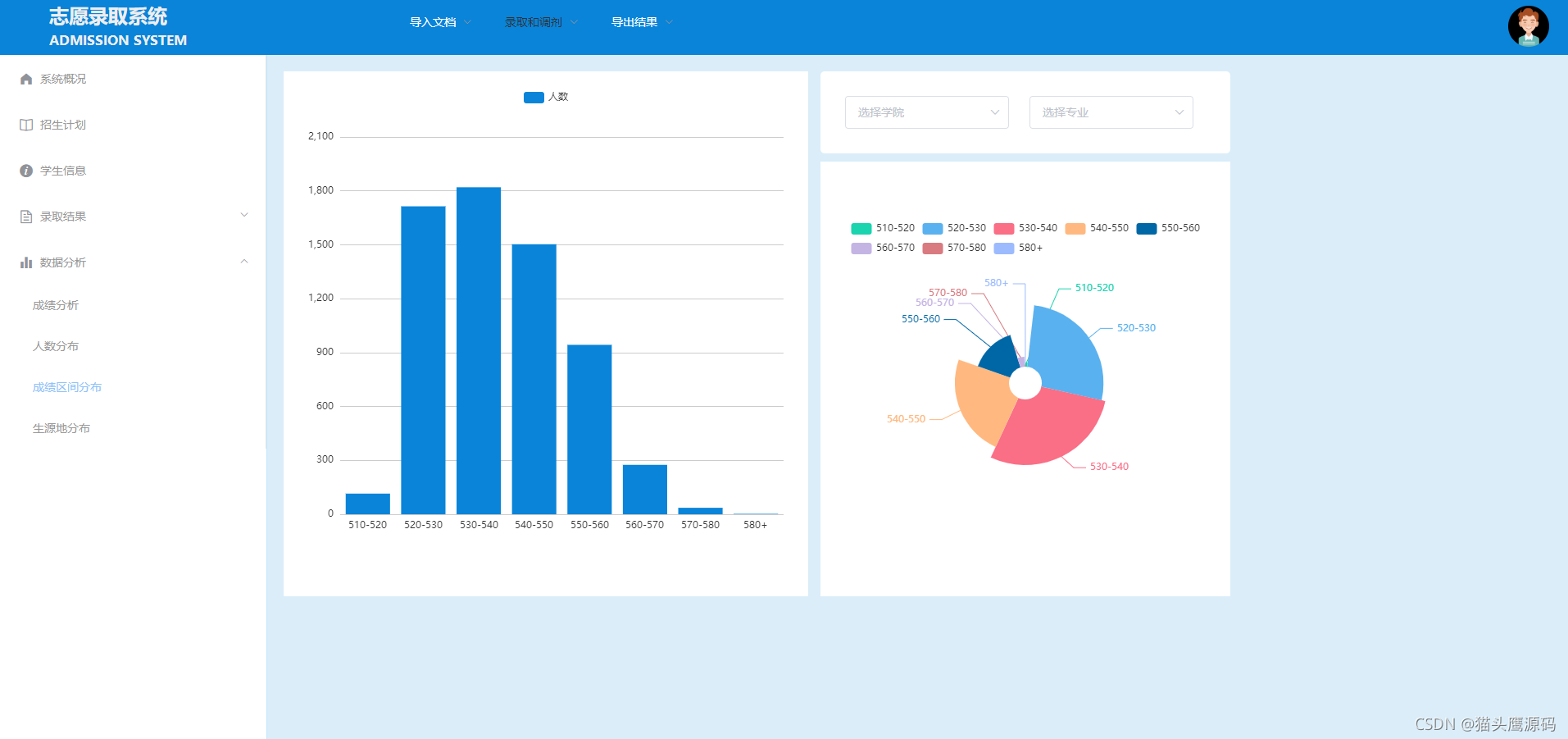Screen dimensions: 1568x739
Task: Toggle the 580+ pie legend item
Action: 1018,248
